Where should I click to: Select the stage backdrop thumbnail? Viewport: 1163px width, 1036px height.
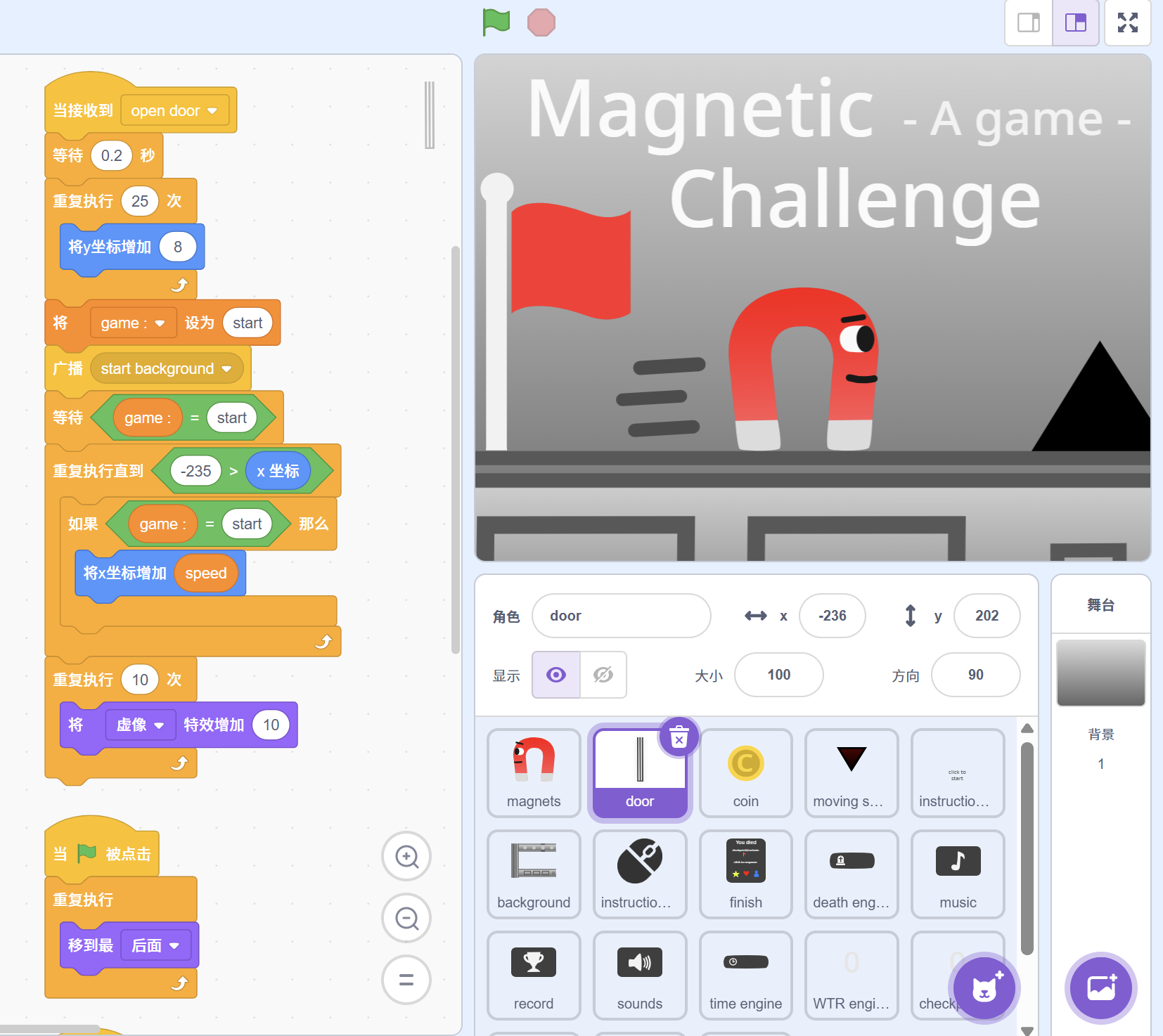tap(1100, 673)
